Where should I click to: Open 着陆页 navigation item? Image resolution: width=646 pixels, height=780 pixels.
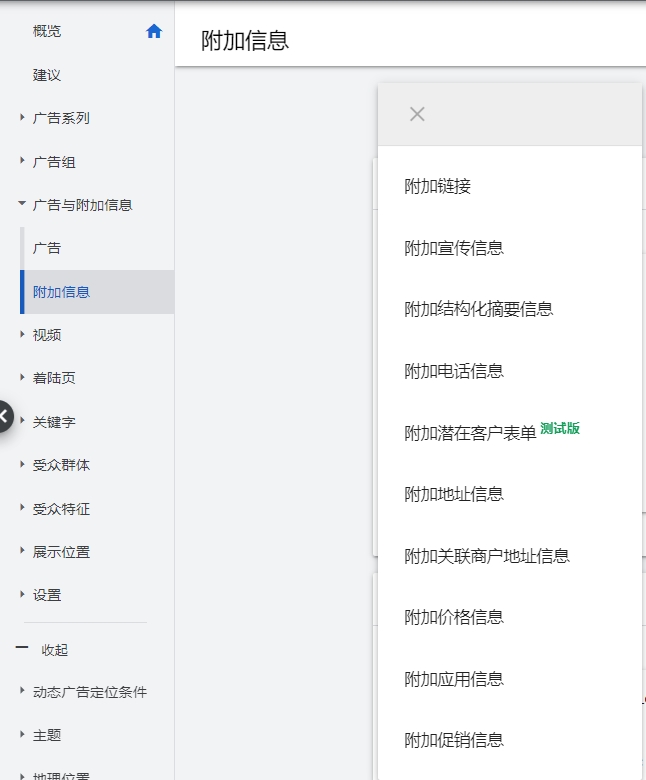point(54,378)
